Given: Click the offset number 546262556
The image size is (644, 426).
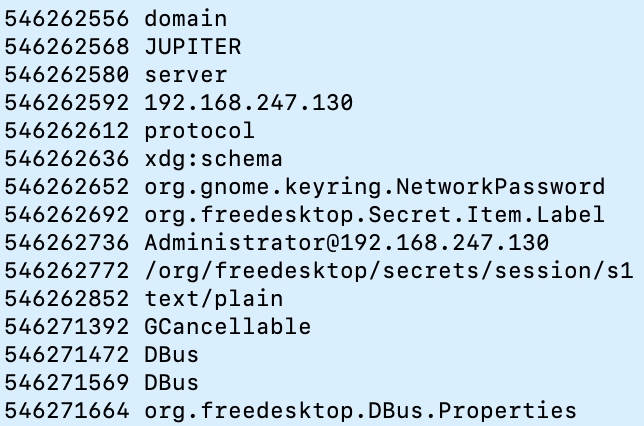Looking at the screenshot, I should 66,18.
